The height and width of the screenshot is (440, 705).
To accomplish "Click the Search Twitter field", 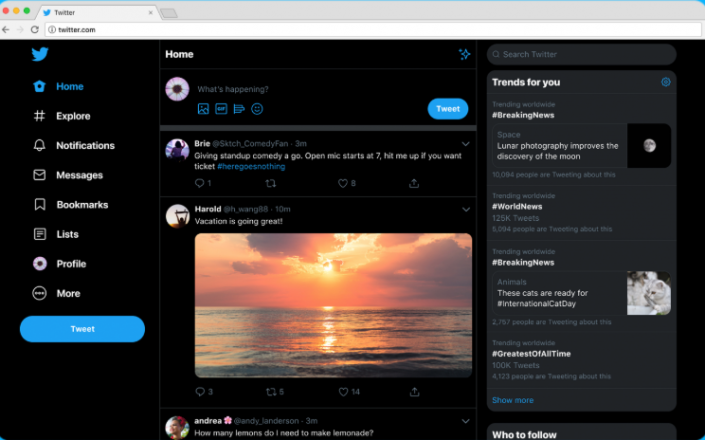I will [582, 54].
